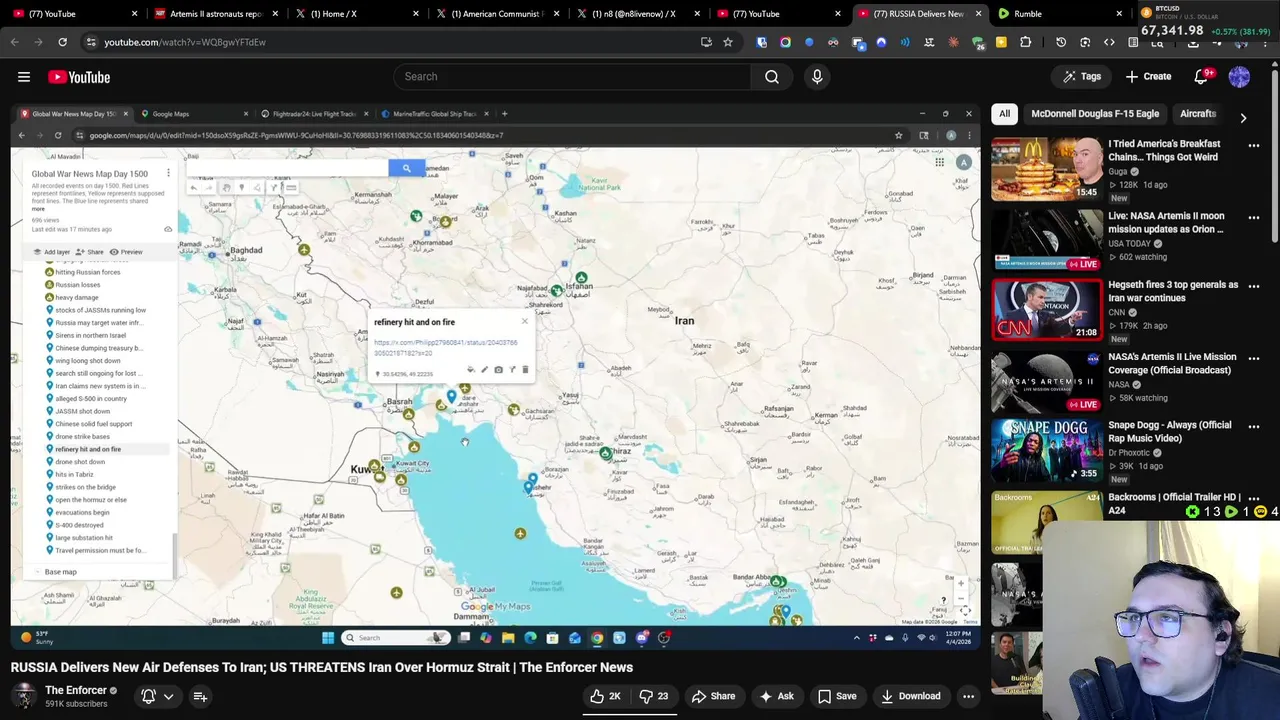Viewport: 1280px width, 720px height.
Task: Bookmark this page with star icon
Action: coord(728,42)
